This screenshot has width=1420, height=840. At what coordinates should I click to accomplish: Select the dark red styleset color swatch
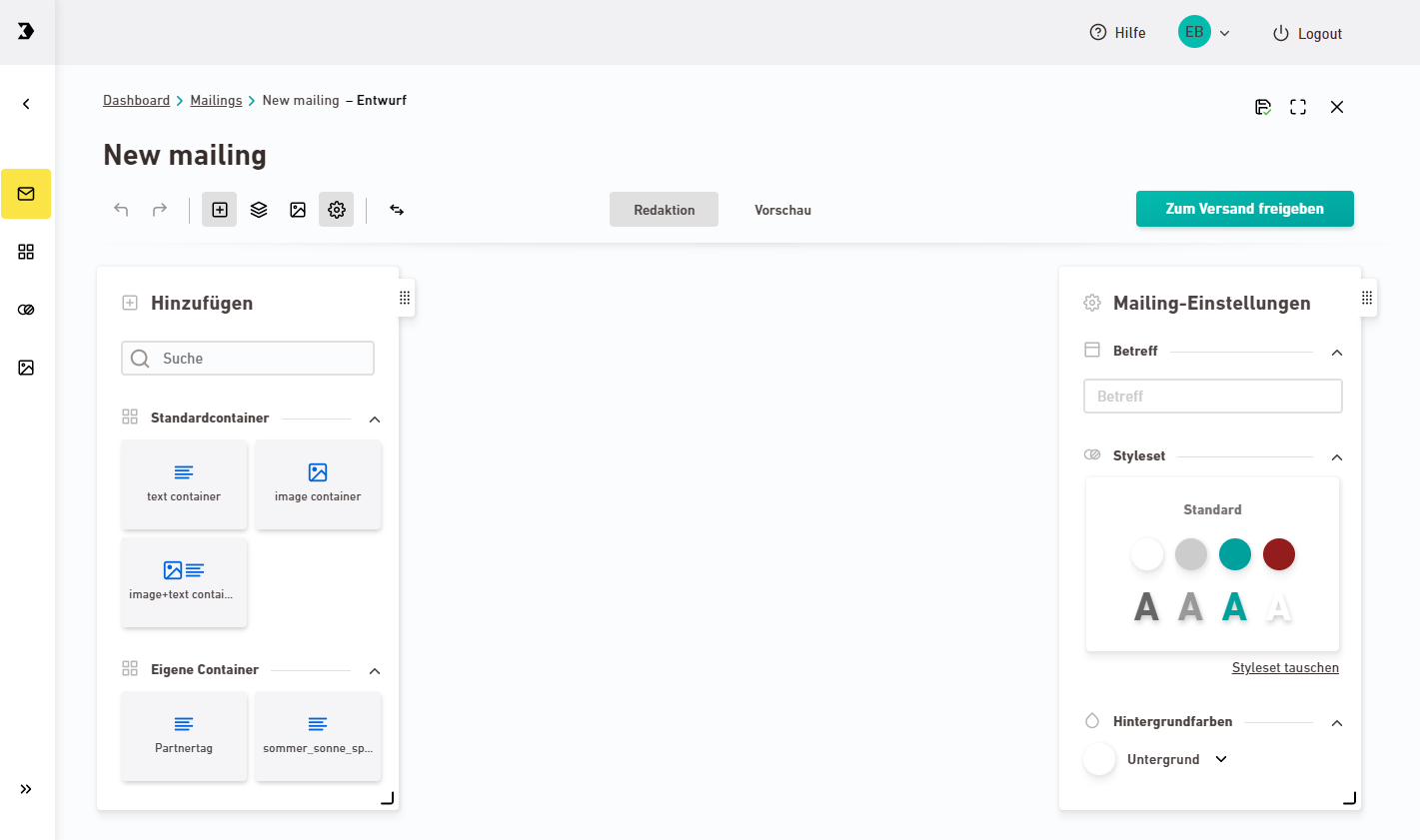[1278, 554]
